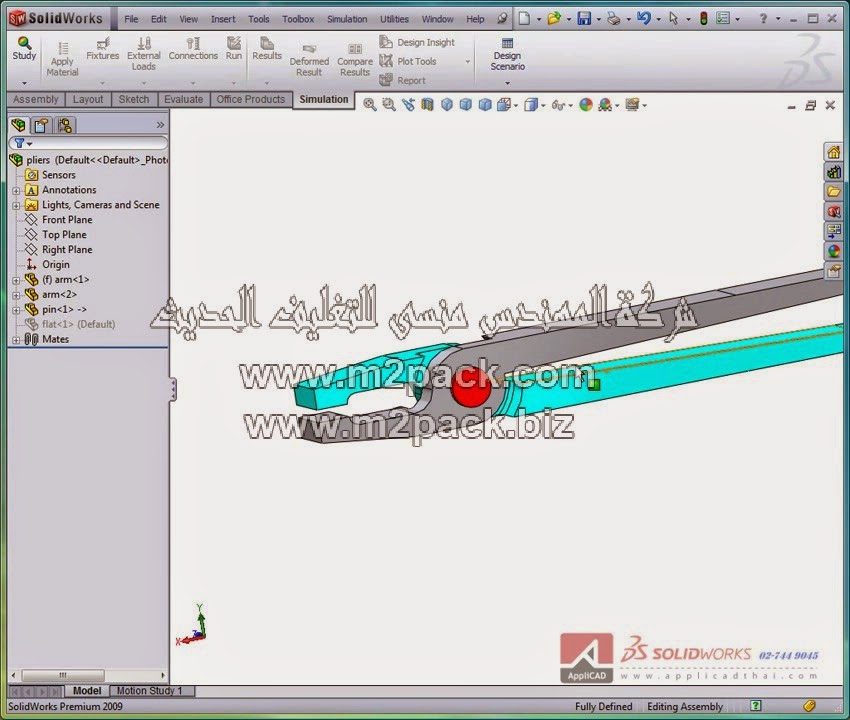The height and width of the screenshot is (720, 850).
Task: Expand Lights, Cameras and Scene node
Action: [x=16, y=205]
